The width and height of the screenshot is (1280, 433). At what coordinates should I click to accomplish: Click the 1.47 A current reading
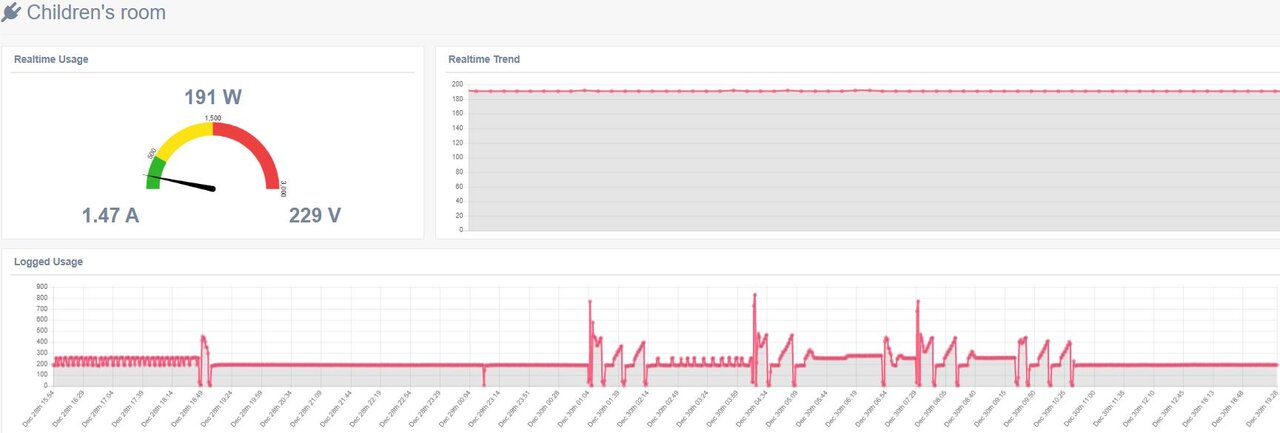(x=110, y=214)
